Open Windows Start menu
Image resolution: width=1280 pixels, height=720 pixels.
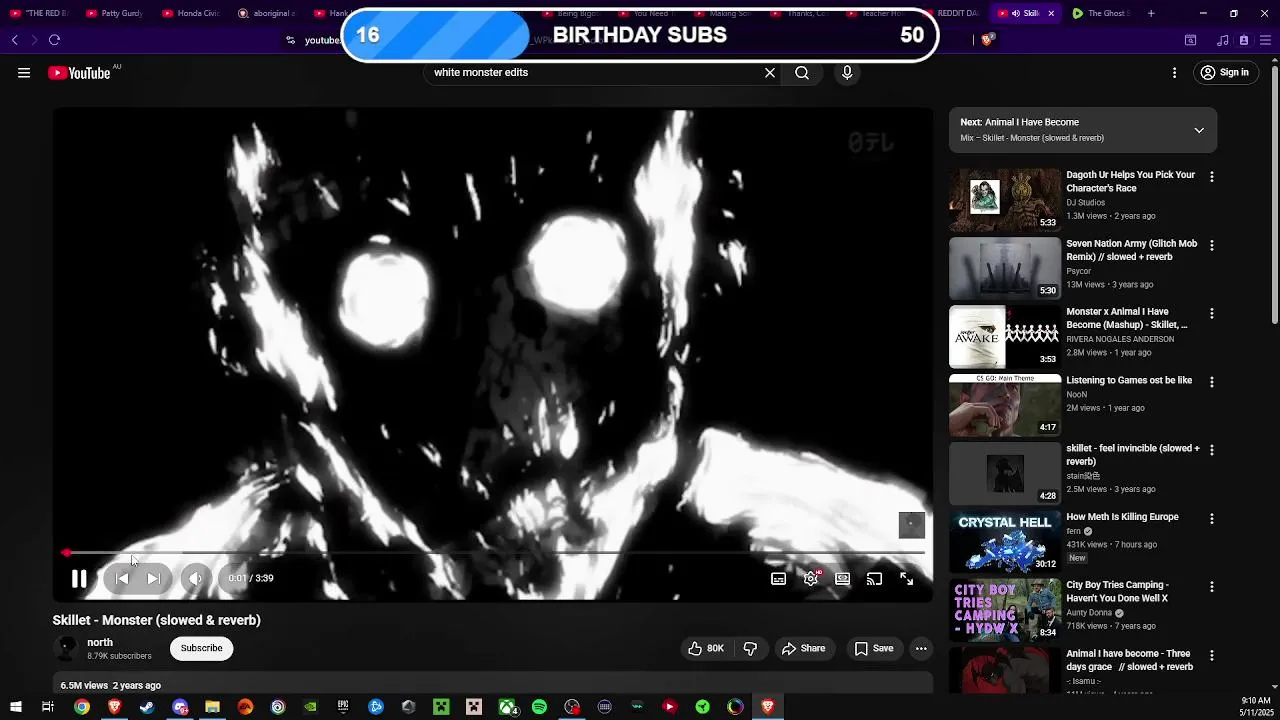(16, 707)
